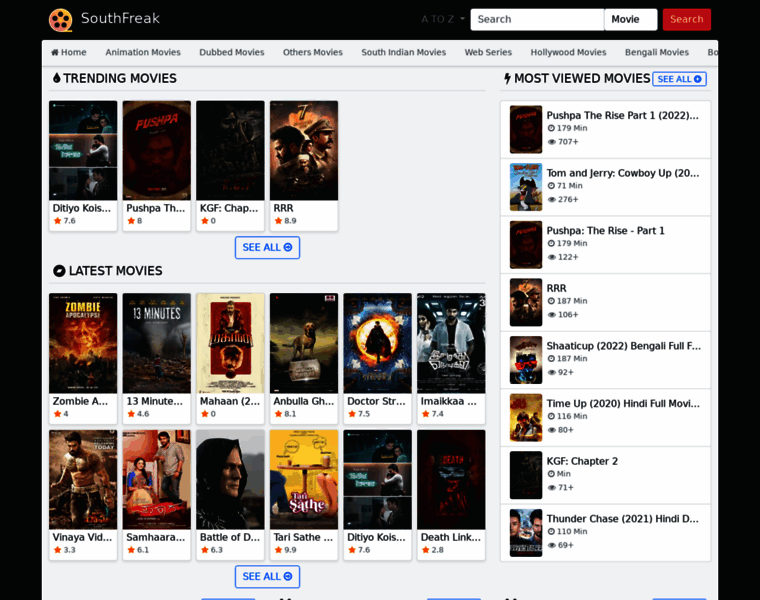Click KGF: Chapter 2 title in Most Viewed

pos(582,461)
